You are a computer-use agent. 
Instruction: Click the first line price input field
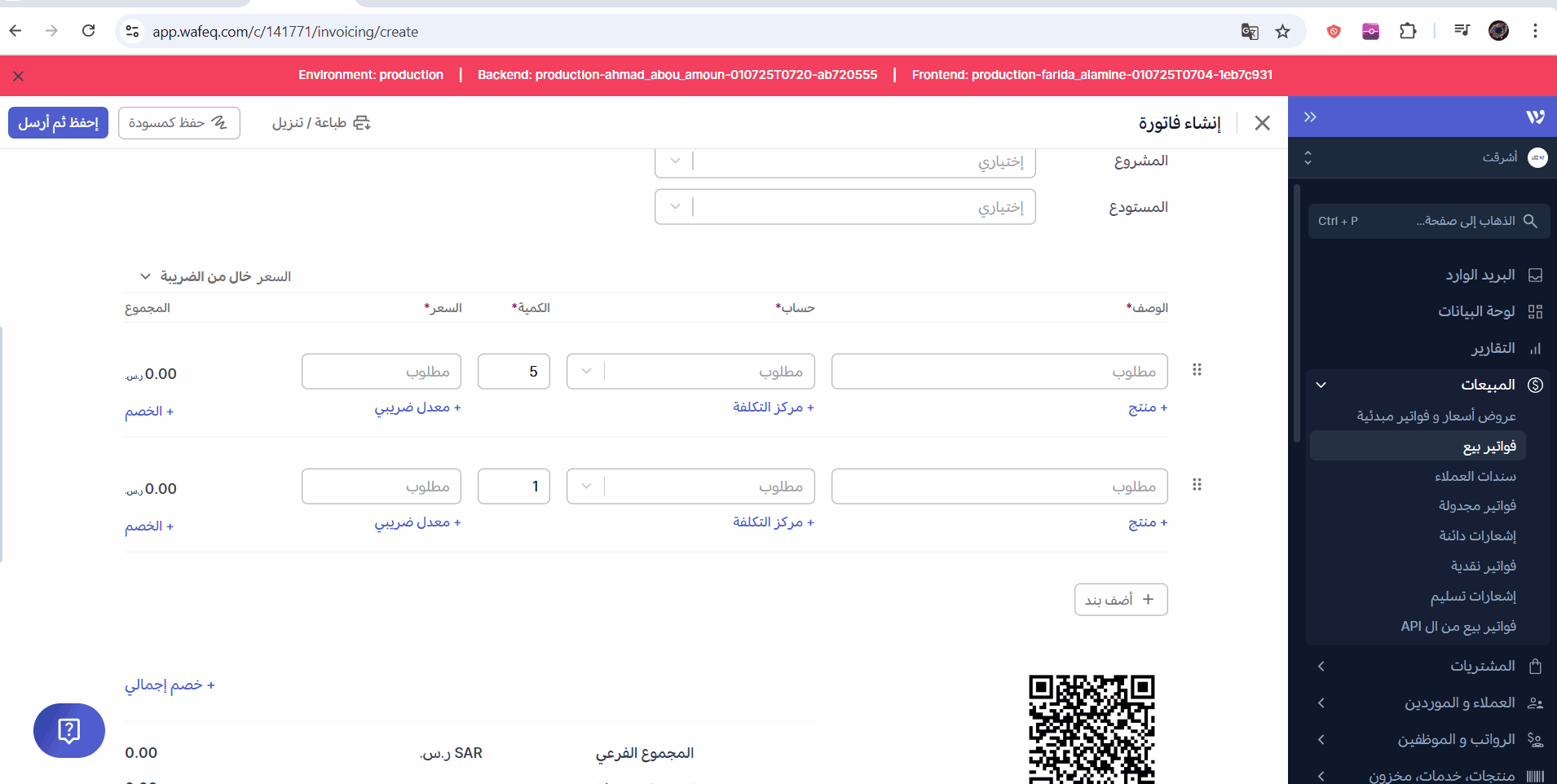(x=382, y=372)
